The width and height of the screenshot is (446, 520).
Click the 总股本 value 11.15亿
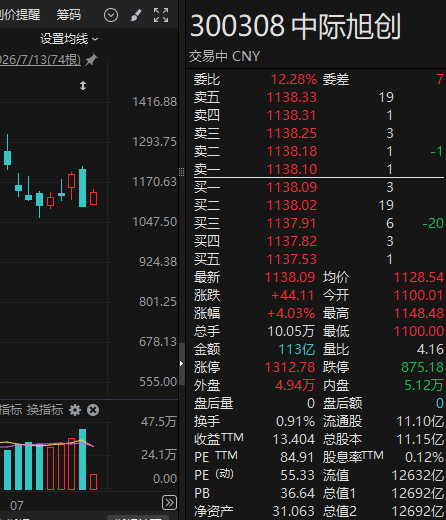(420, 439)
